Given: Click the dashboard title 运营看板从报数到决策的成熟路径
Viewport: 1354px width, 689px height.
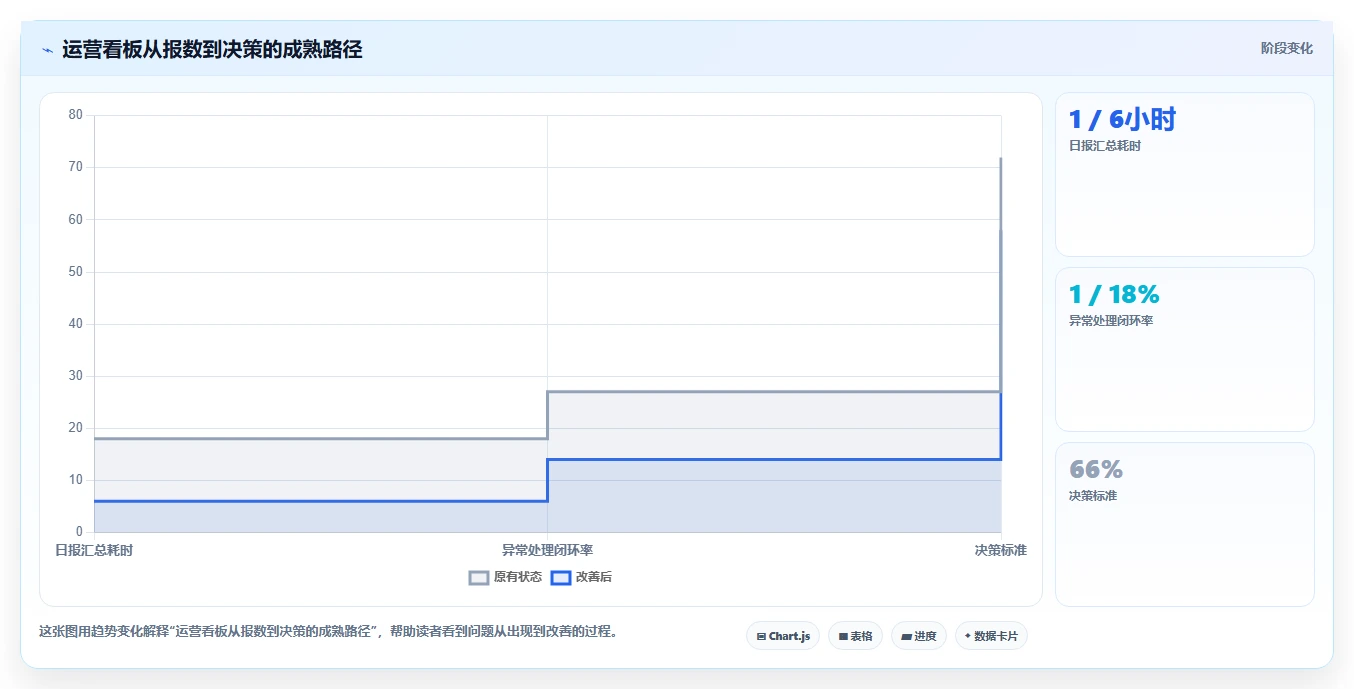Looking at the screenshot, I should (x=212, y=50).
